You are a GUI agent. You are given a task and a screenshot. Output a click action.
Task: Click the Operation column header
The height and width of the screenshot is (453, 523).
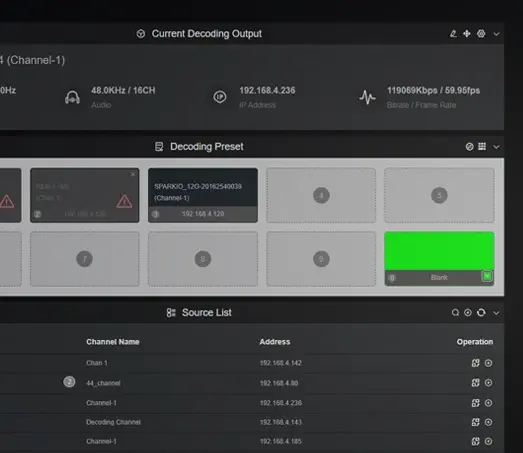[475, 342]
